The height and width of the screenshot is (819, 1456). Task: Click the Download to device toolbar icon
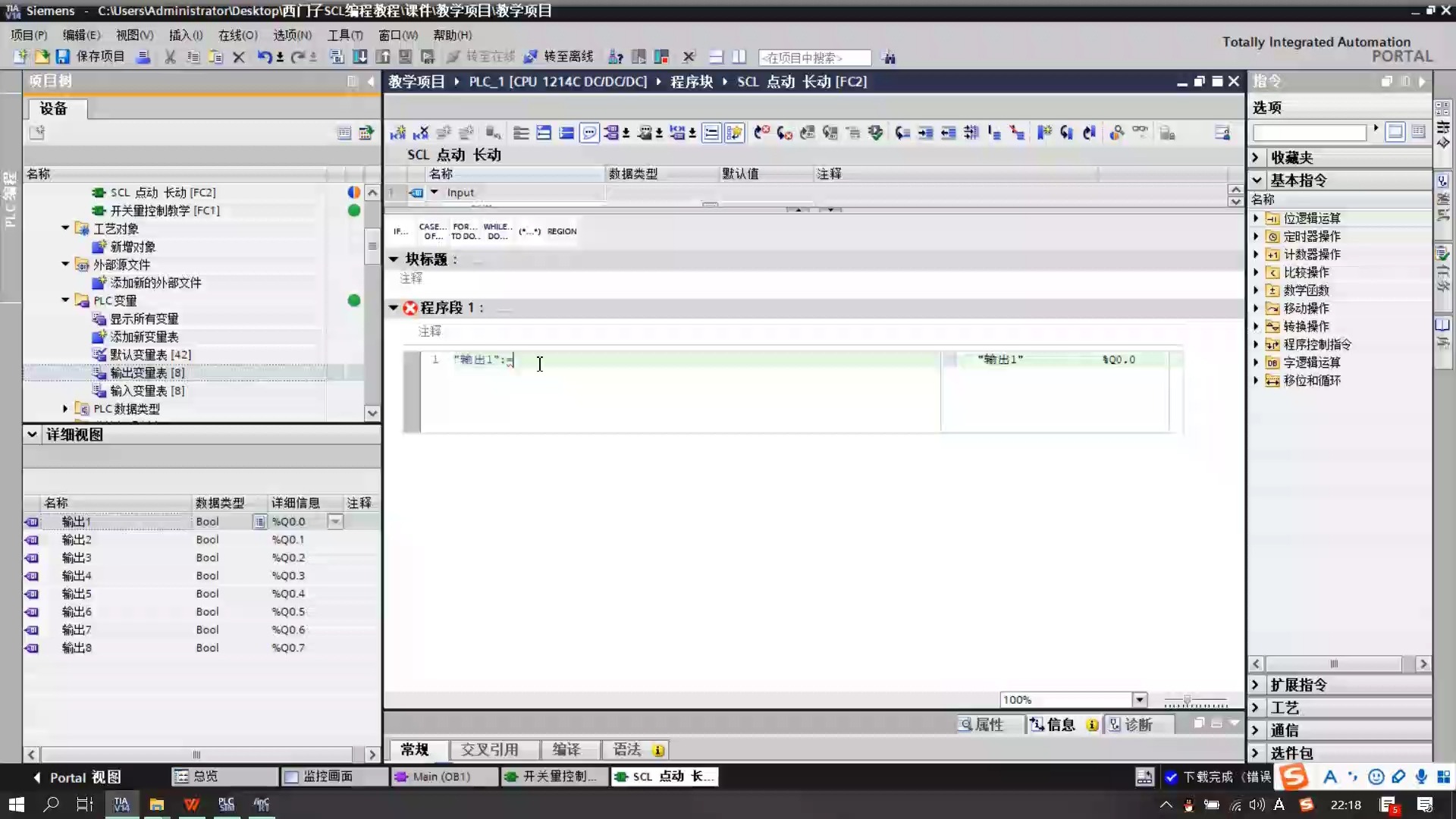359,56
